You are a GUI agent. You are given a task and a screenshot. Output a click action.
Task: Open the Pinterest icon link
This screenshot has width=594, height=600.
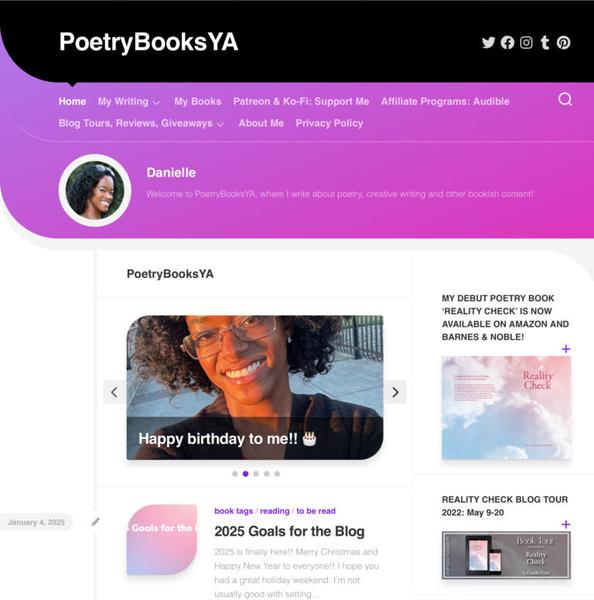563,42
